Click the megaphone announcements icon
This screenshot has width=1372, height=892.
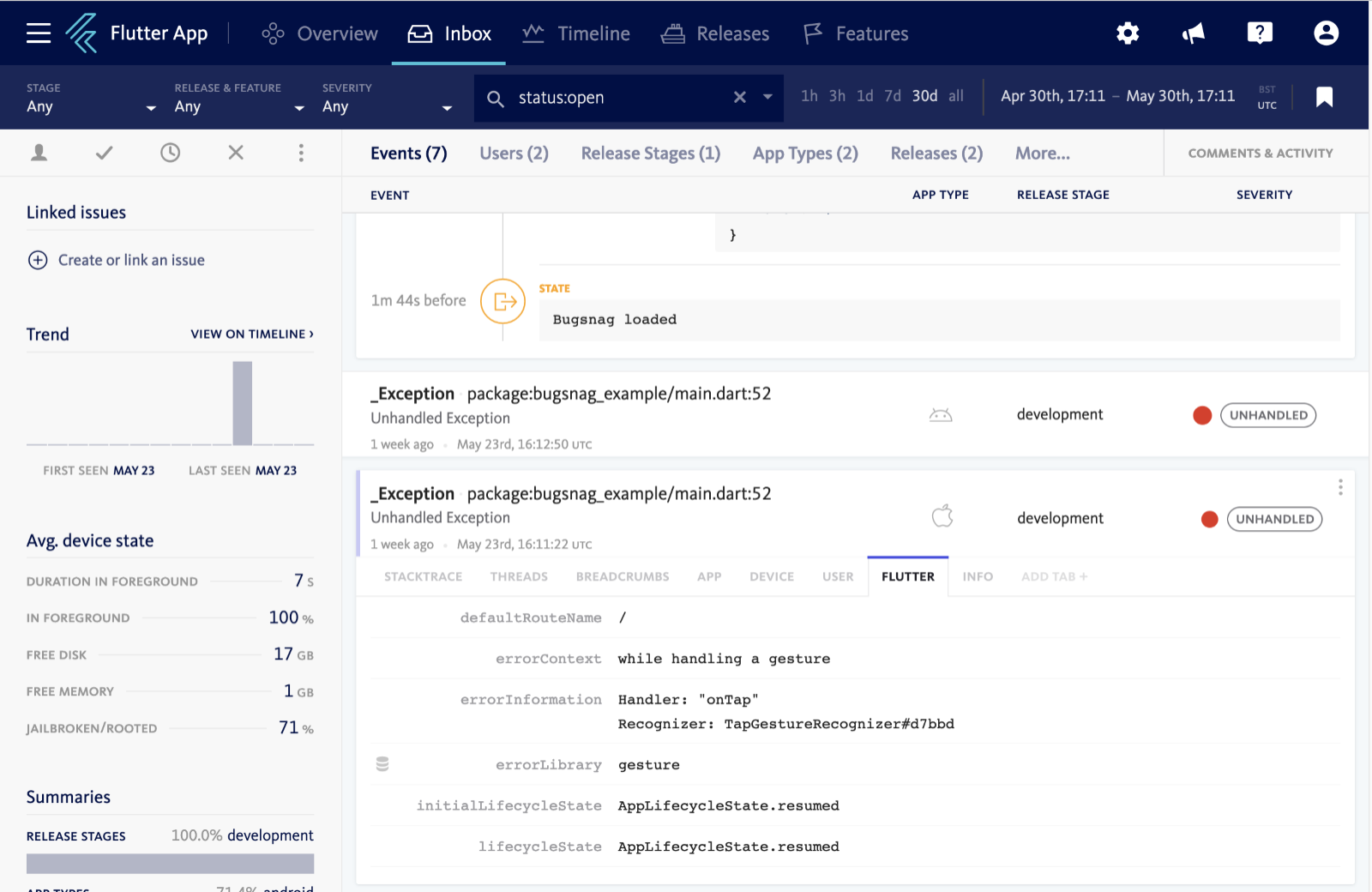point(1193,33)
